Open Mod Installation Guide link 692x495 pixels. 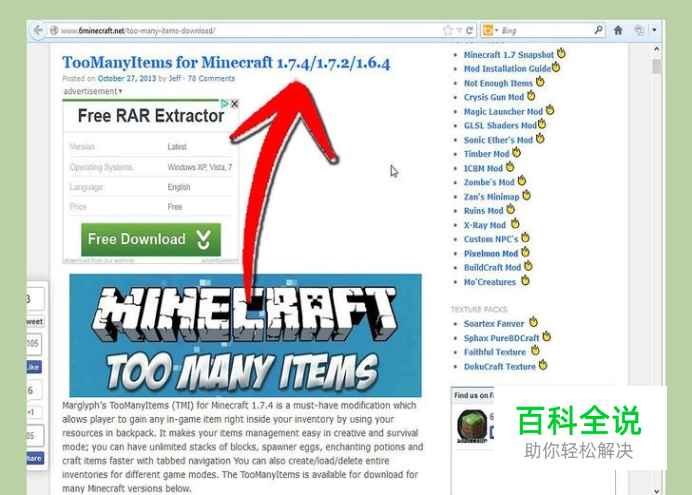coord(507,69)
